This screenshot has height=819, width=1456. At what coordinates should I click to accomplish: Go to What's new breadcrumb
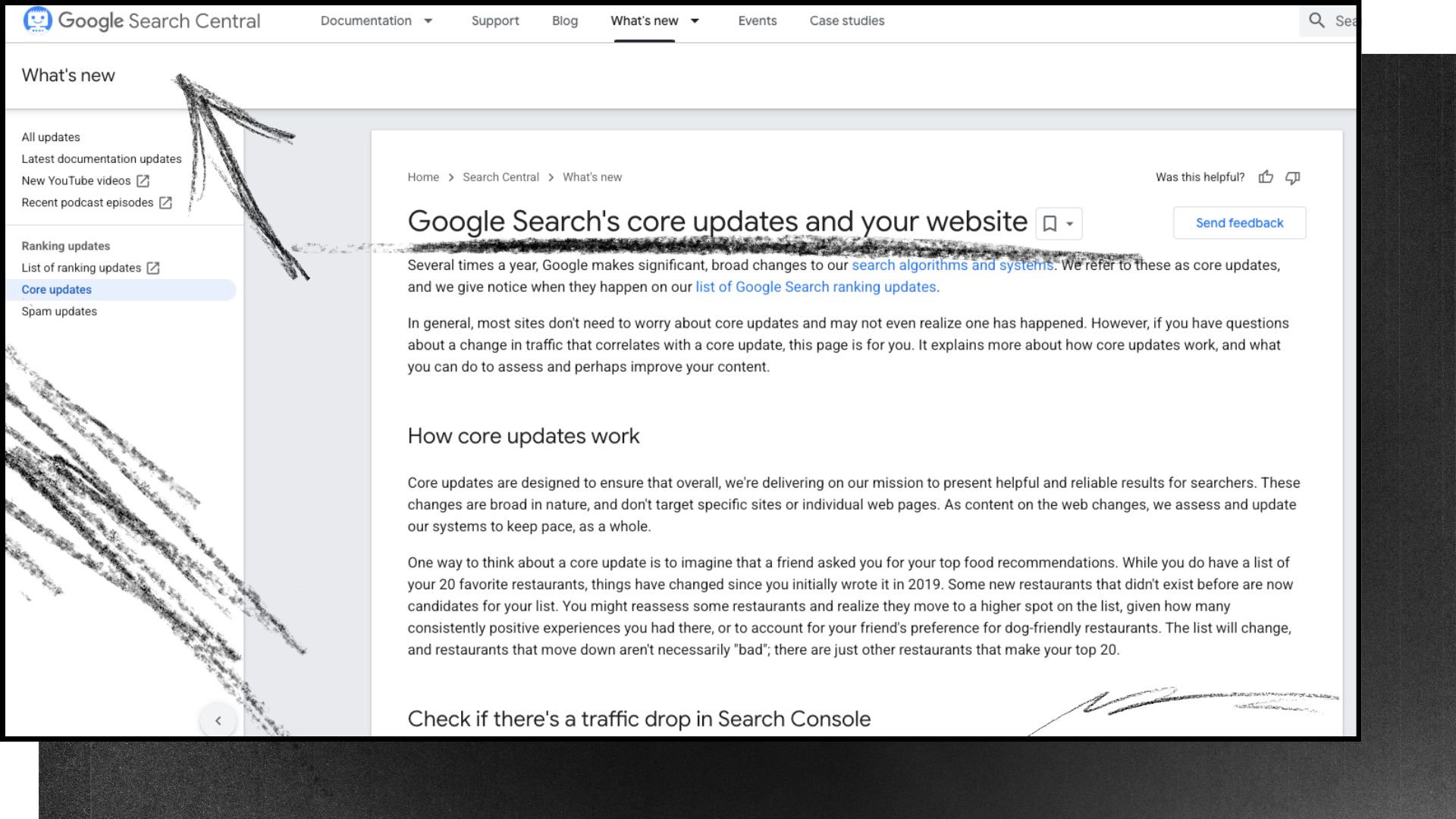click(592, 177)
